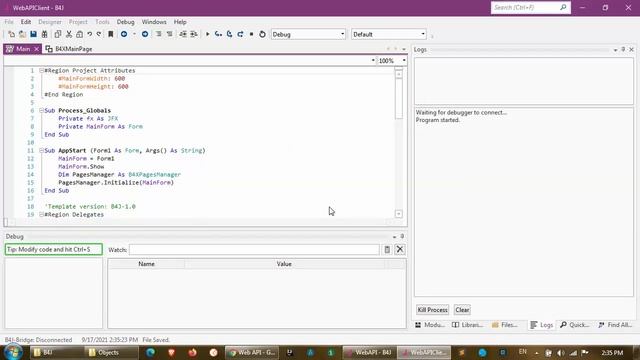Collapse the Delegates region
Image resolution: width=640 pixels, height=360 pixels.
(x=41, y=215)
